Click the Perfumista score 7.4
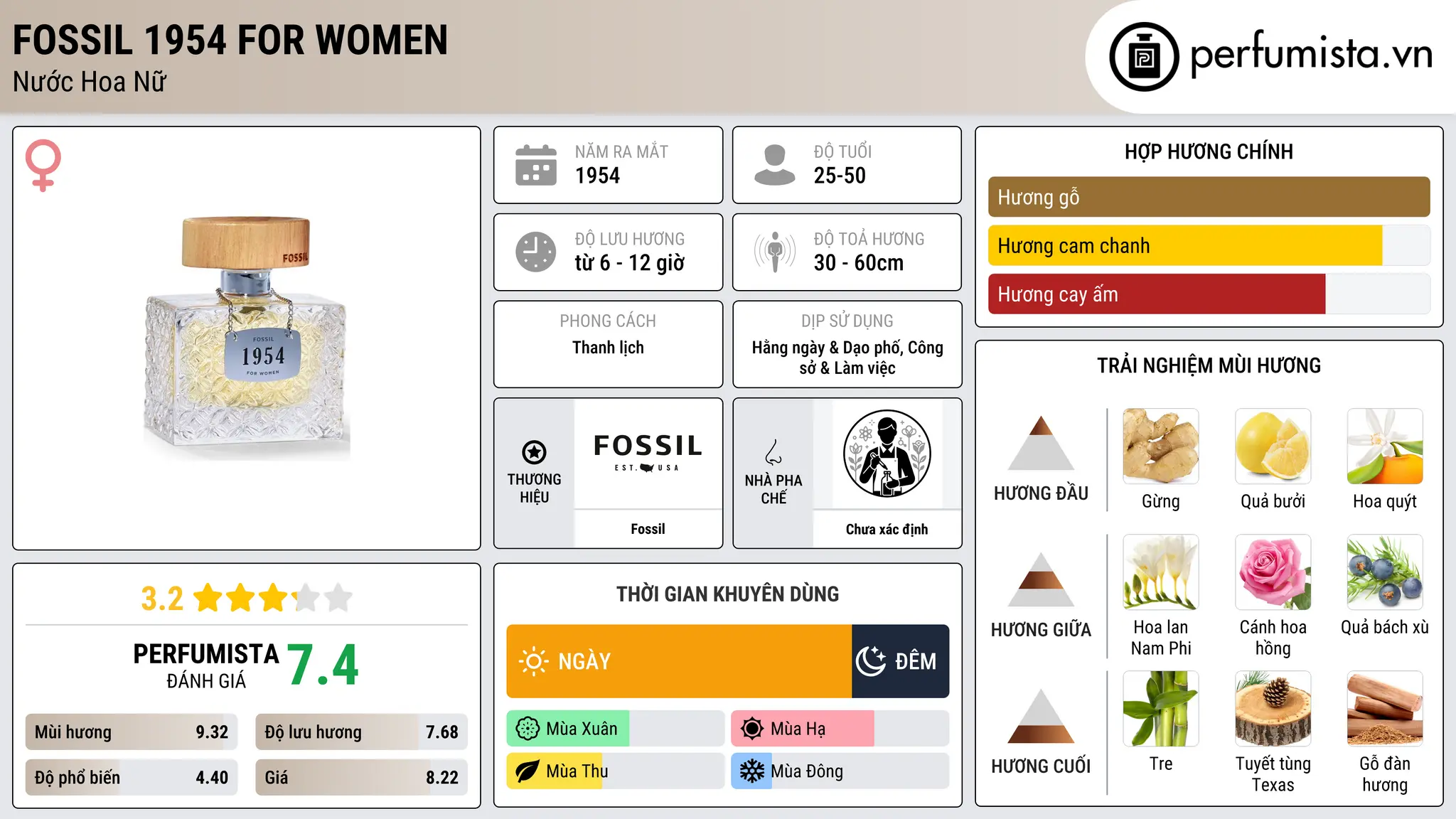The width and height of the screenshot is (1456, 819). click(323, 665)
